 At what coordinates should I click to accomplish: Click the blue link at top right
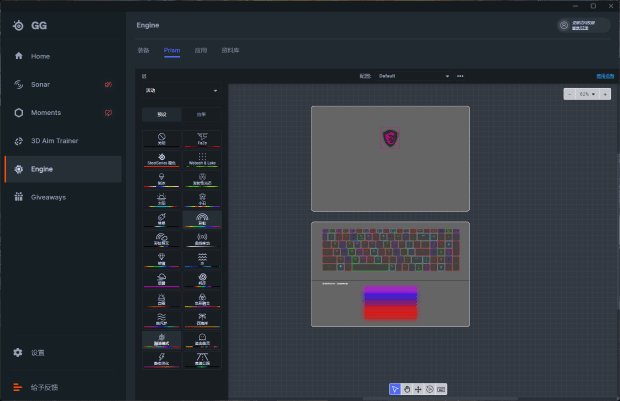point(605,76)
